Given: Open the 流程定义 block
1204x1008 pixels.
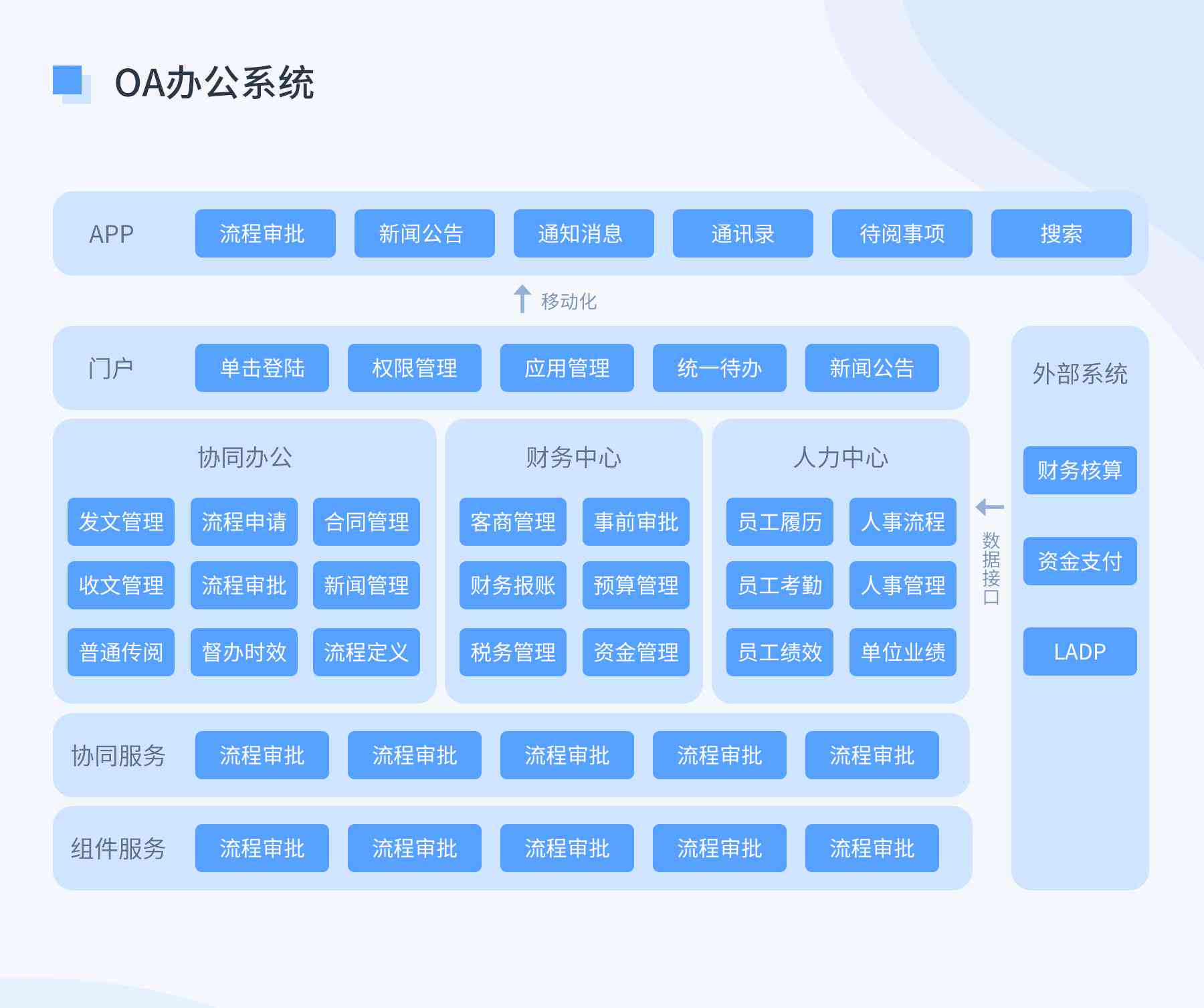Looking at the screenshot, I should (x=367, y=652).
